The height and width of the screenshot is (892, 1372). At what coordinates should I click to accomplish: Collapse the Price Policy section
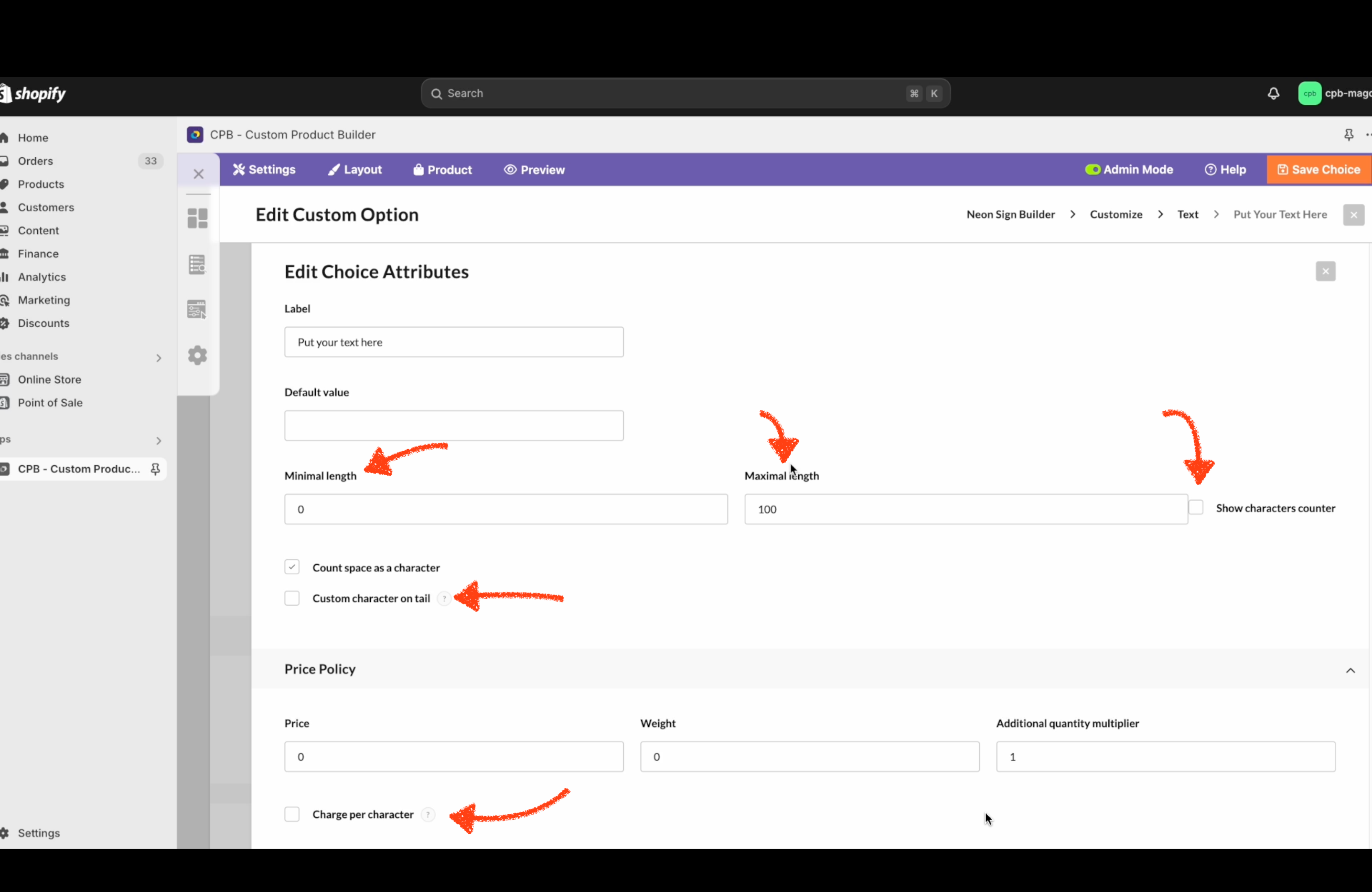[1350, 670]
